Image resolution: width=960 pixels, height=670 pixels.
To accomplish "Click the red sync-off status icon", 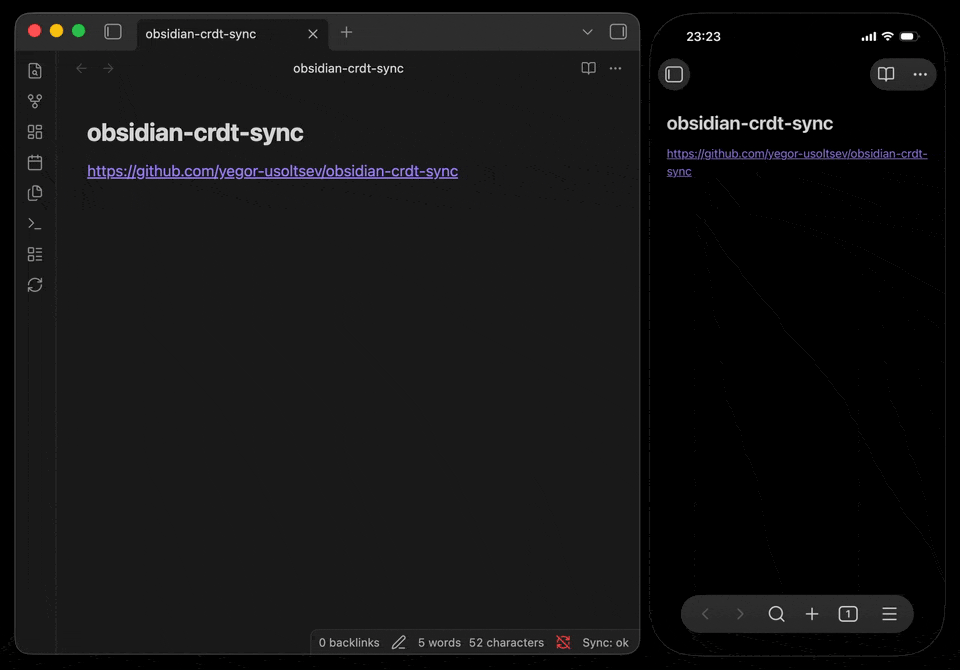I will (563, 642).
